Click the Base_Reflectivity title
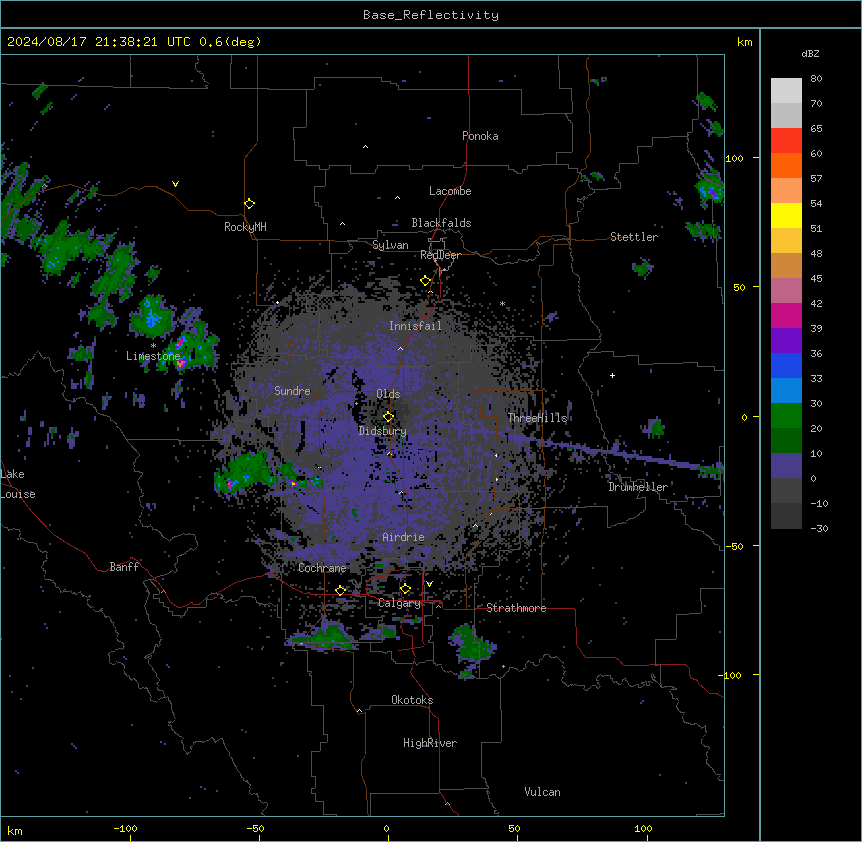Image resolution: width=862 pixels, height=842 pixels. (x=431, y=15)
